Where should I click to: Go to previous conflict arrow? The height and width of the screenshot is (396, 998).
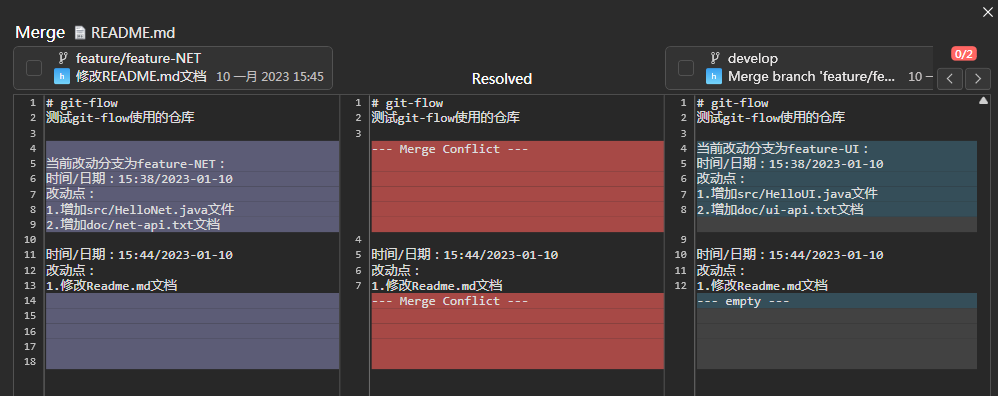950,79
